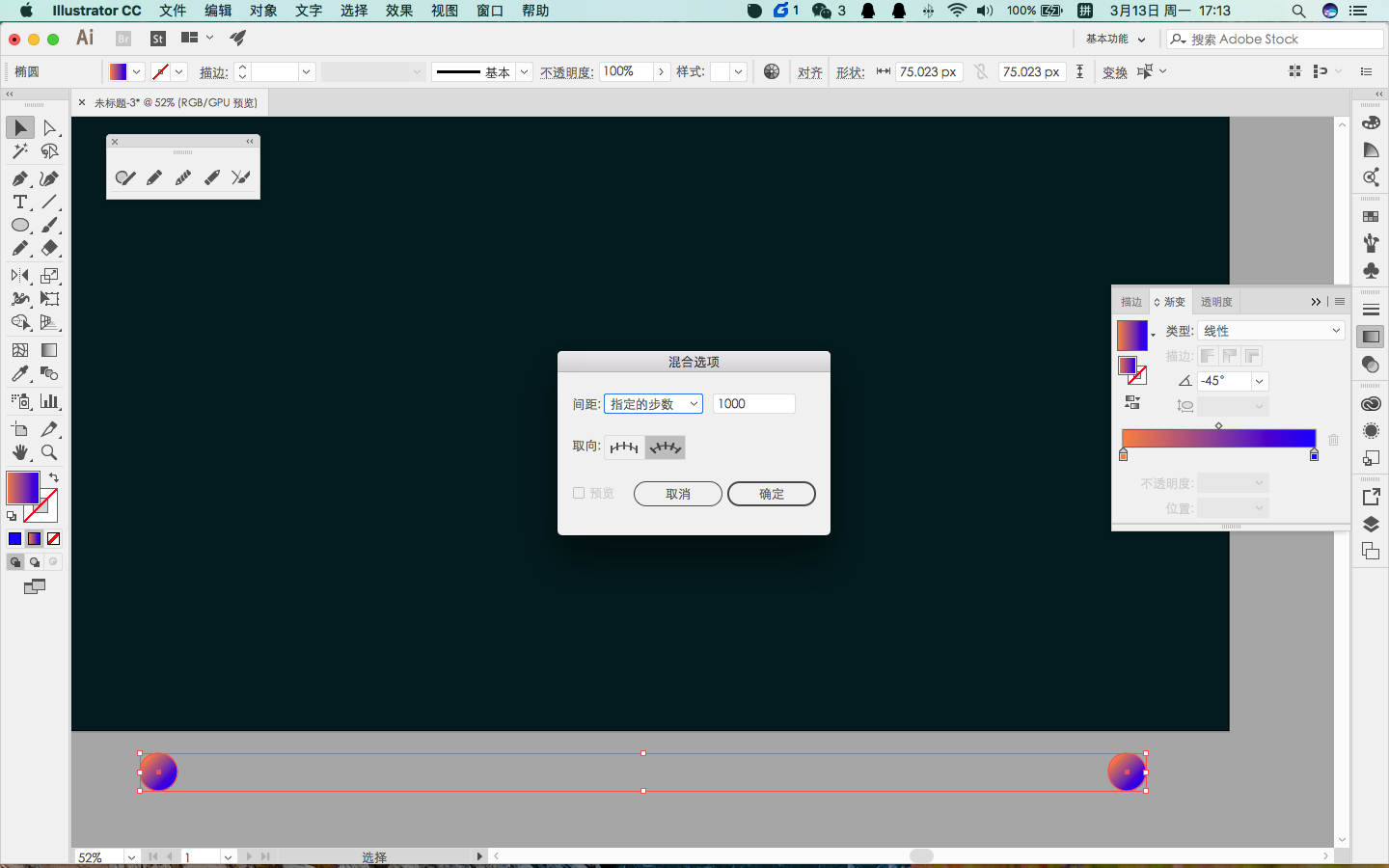Select the Hand pan tool
This screenshot has height=868, width=1389.
pyautogui.click(x=20, y=452)
